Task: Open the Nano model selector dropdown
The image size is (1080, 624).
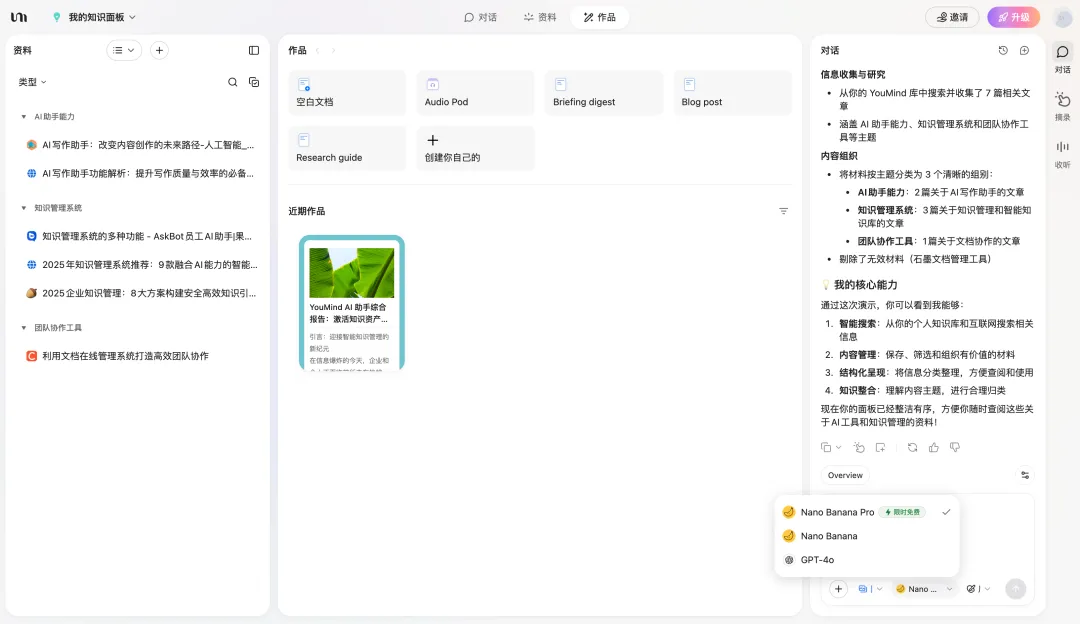Action: (x=922, y=589)
